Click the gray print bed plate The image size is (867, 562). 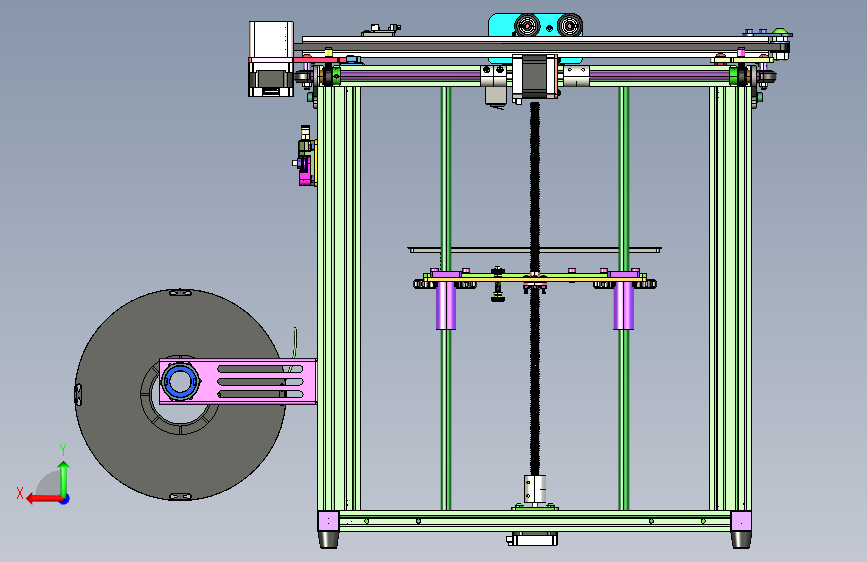pos(535,250)
